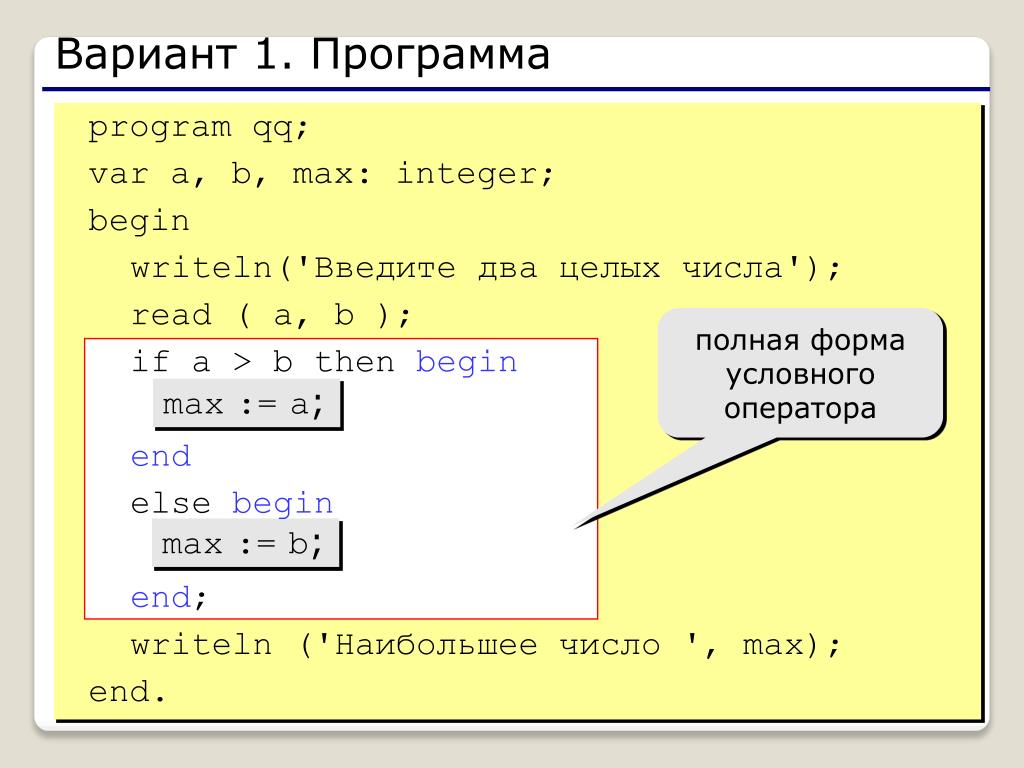This screenshot has height=768, width=1024.
Task: Click the line 'else begin'
Action: [x=232, y=504]
